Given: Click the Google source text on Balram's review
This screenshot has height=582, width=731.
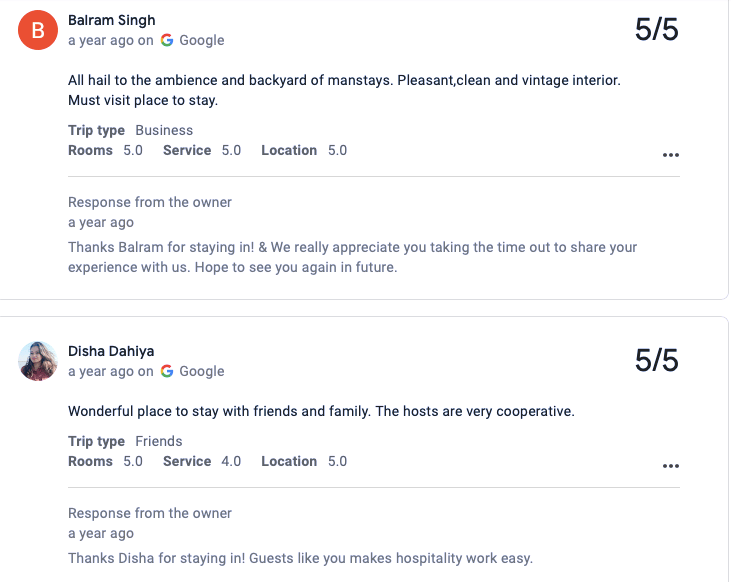Looking at the screenshot, I should [202, 41].
